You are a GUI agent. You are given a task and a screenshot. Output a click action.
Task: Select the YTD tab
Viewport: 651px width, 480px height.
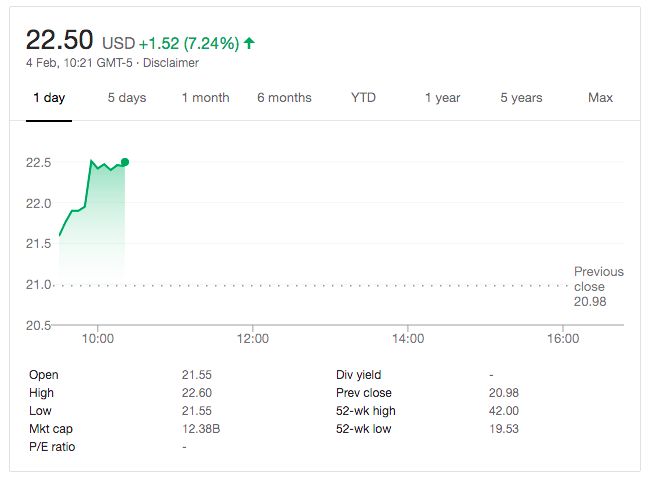click(x=363, y=98)
